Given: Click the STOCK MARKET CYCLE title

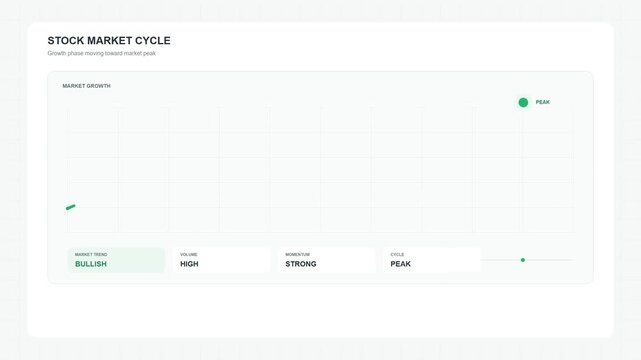Looking at the screenshot, I should tap(109, 40).
